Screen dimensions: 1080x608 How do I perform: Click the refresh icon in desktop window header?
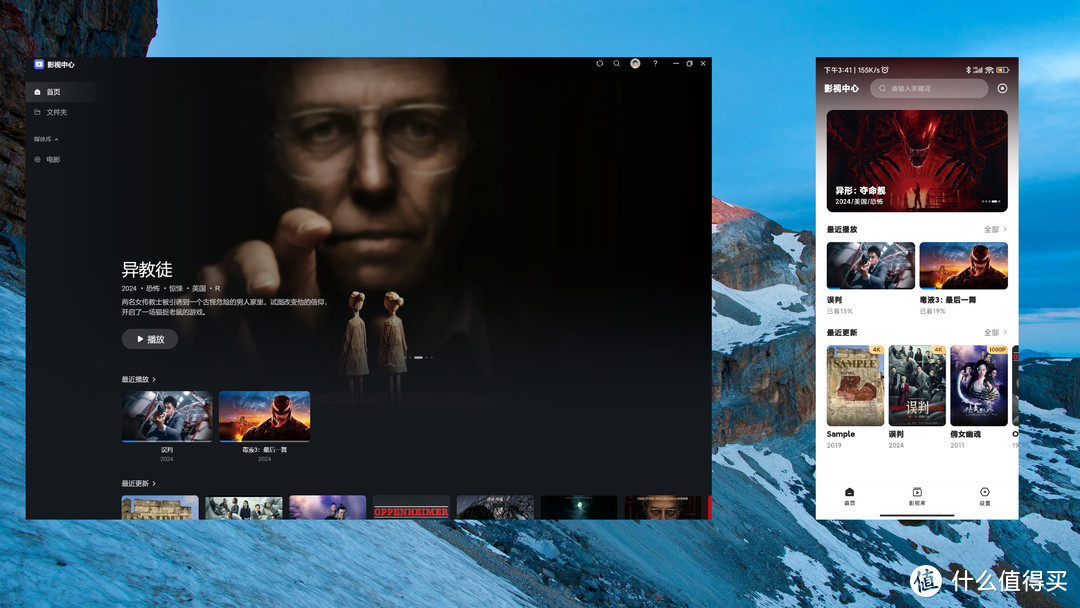click(599, 63)
